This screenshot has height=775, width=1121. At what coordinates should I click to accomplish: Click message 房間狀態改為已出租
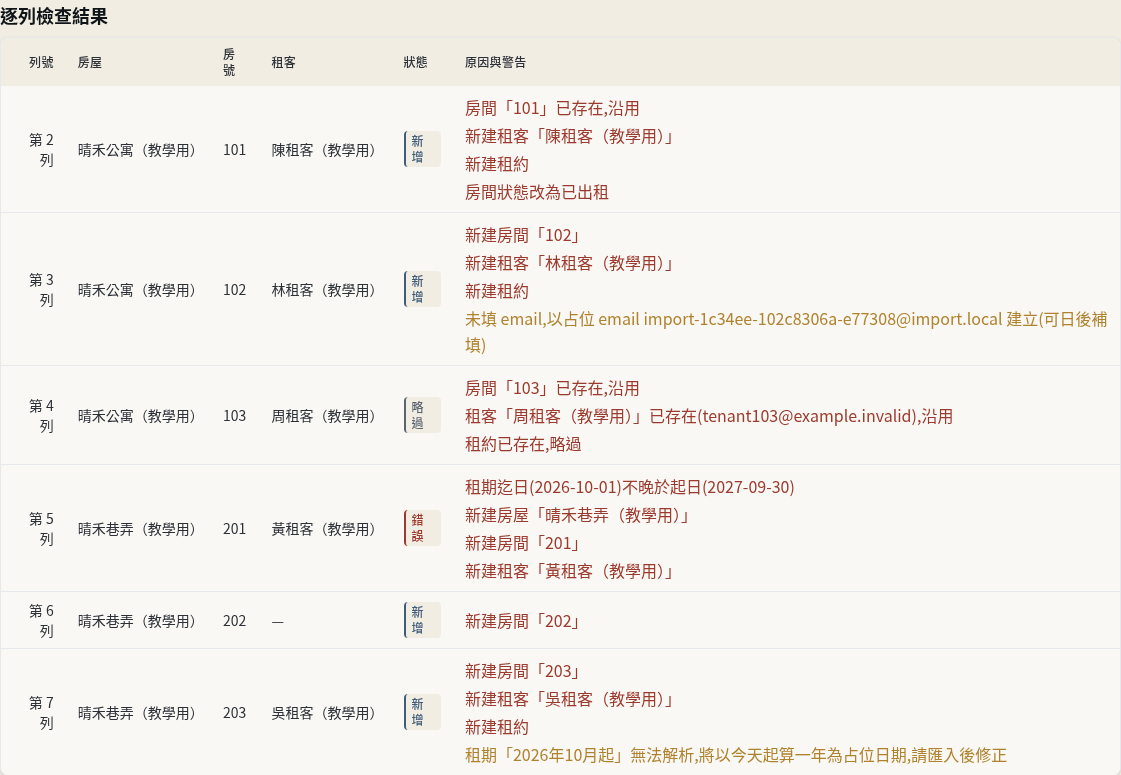tap(537, 192)
